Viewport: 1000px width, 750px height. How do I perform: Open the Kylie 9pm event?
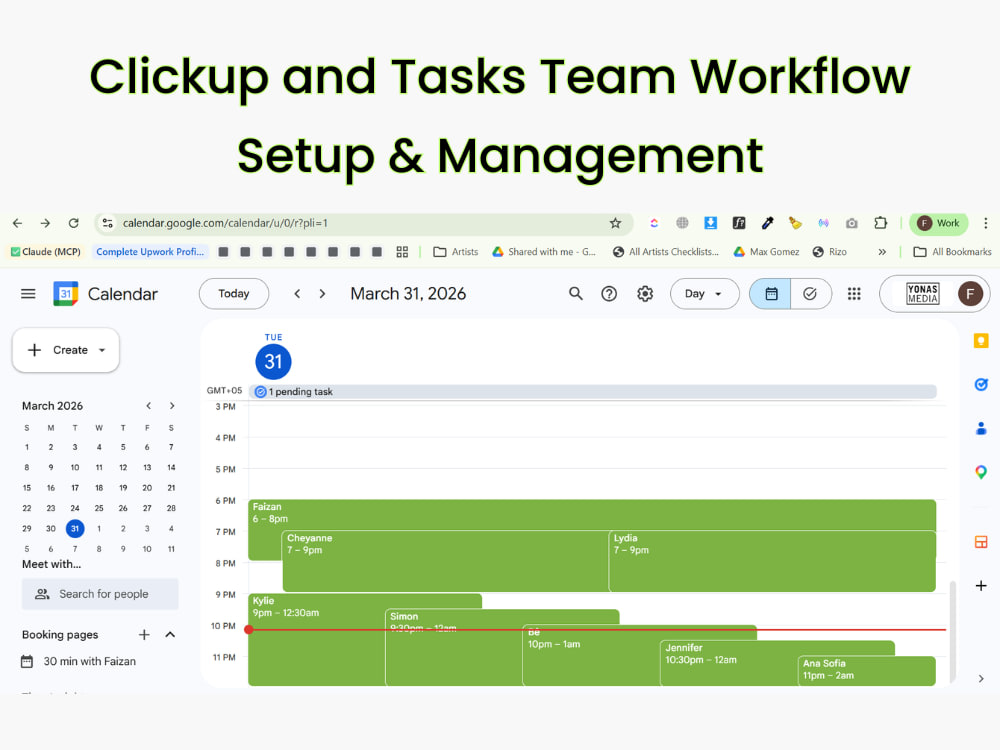pos(316,640)
